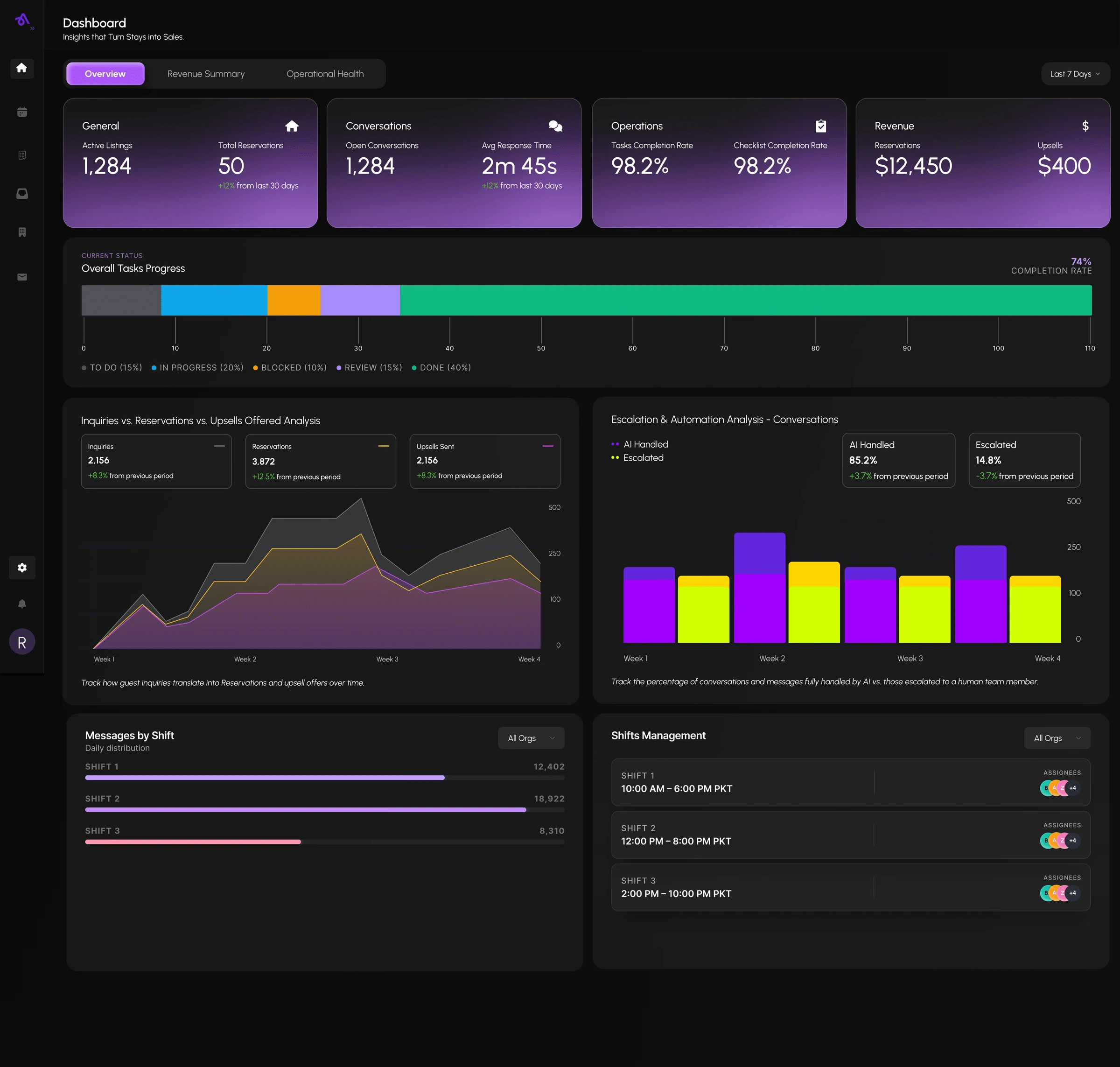Open Shift 3 2:00 PM–10:00 PM row
The image size is (1120, 1067).
pyautogui.click(x=851, y=887)
